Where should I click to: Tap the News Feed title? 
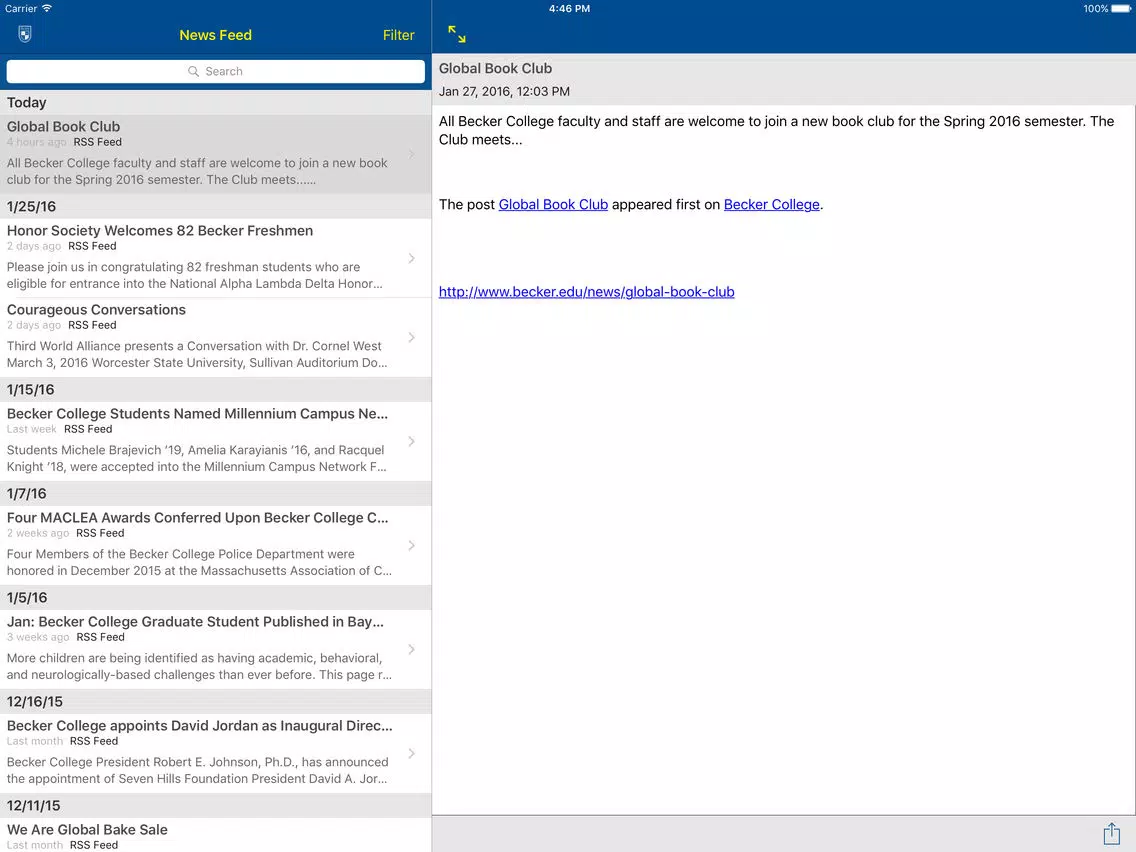click(215, 35)
